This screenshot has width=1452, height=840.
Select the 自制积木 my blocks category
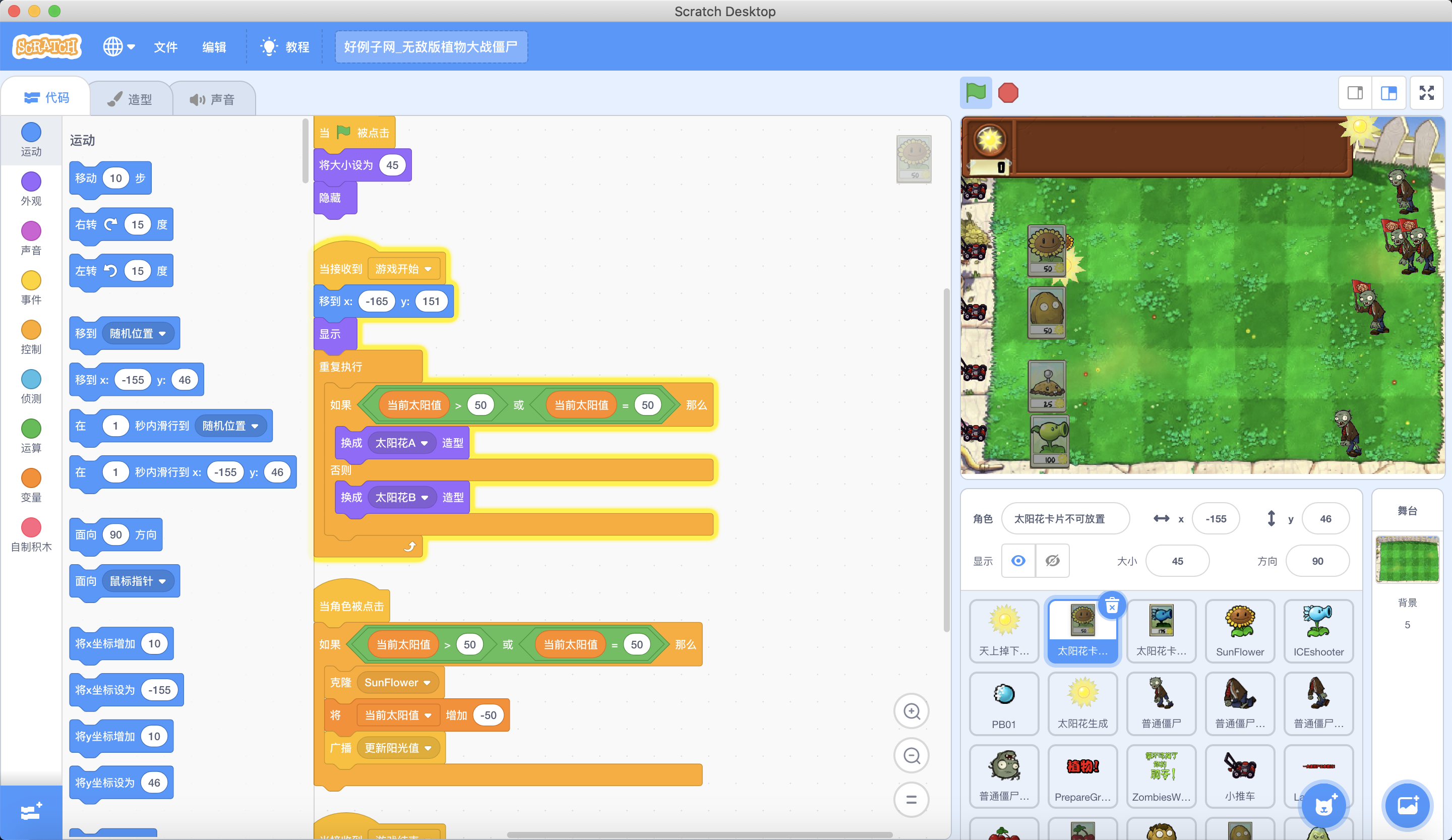(x=31, y=535)
